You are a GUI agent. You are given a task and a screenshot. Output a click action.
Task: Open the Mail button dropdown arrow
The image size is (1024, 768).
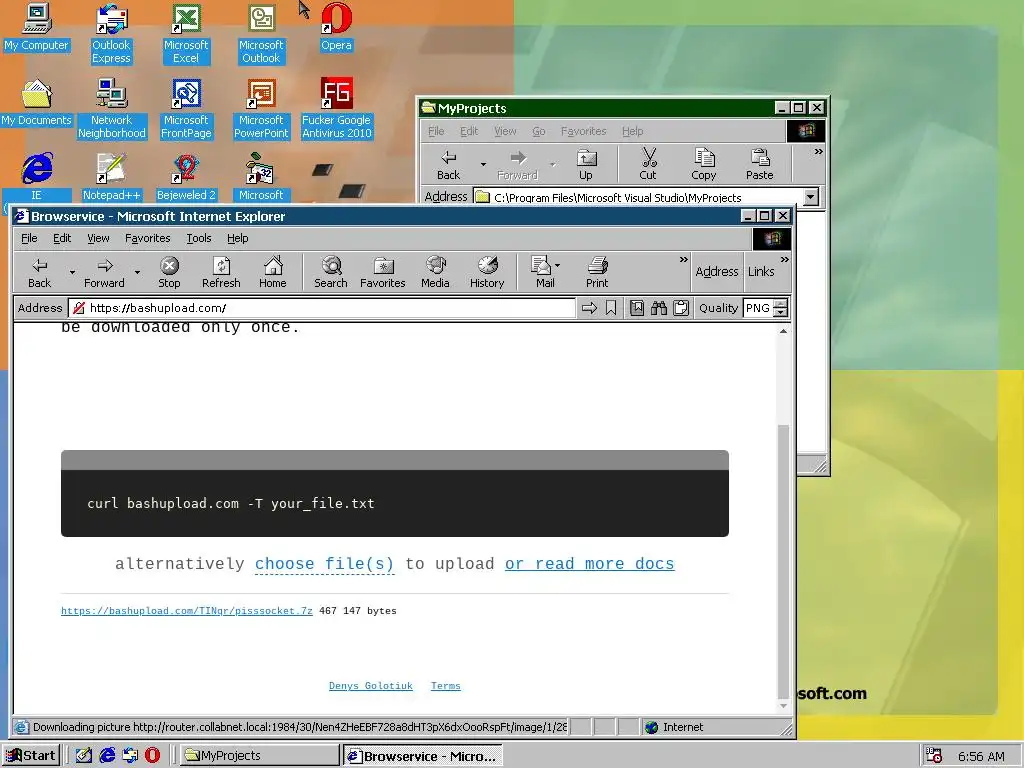[557, 266]
